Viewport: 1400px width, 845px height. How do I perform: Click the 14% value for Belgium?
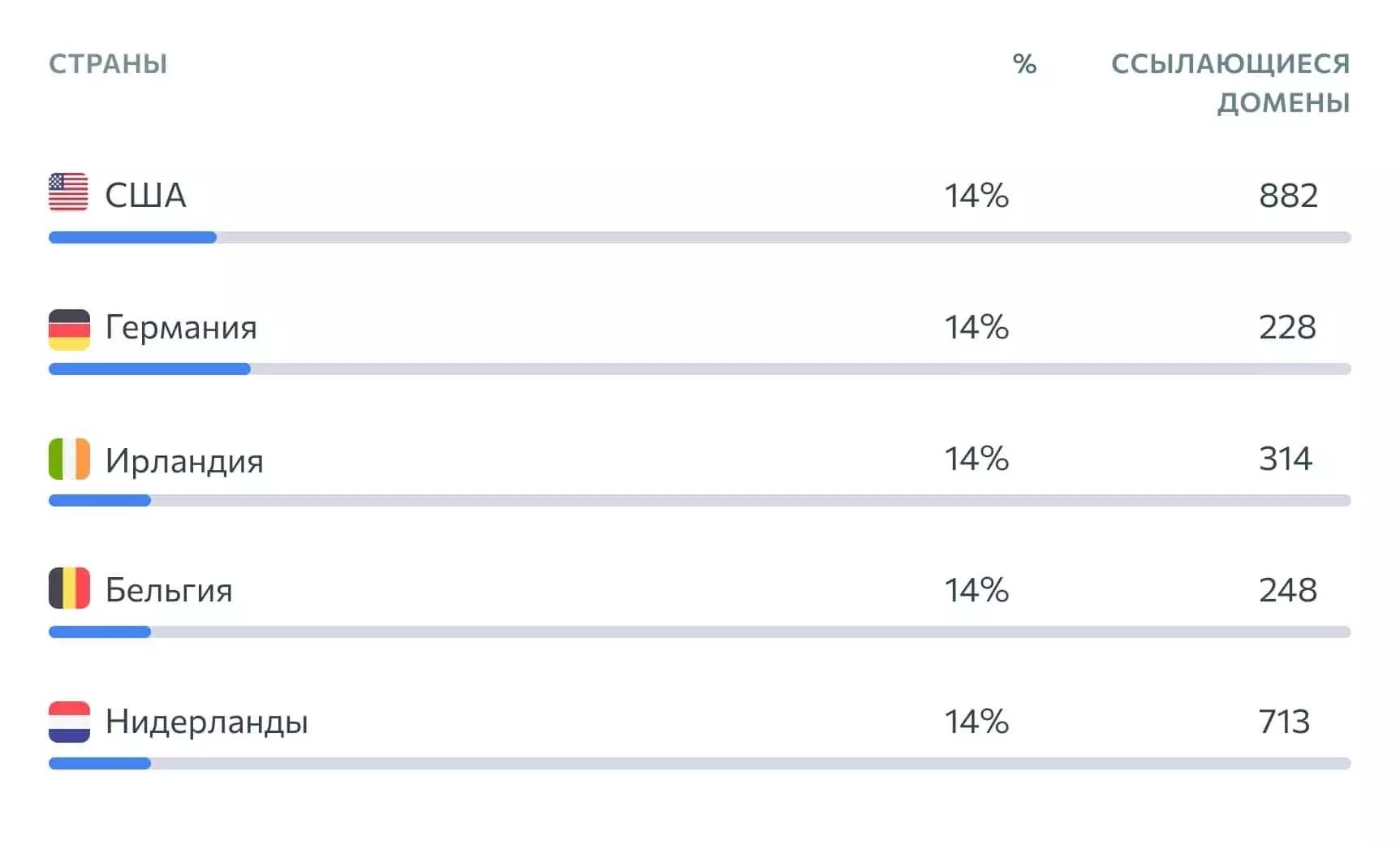[976, 590]
